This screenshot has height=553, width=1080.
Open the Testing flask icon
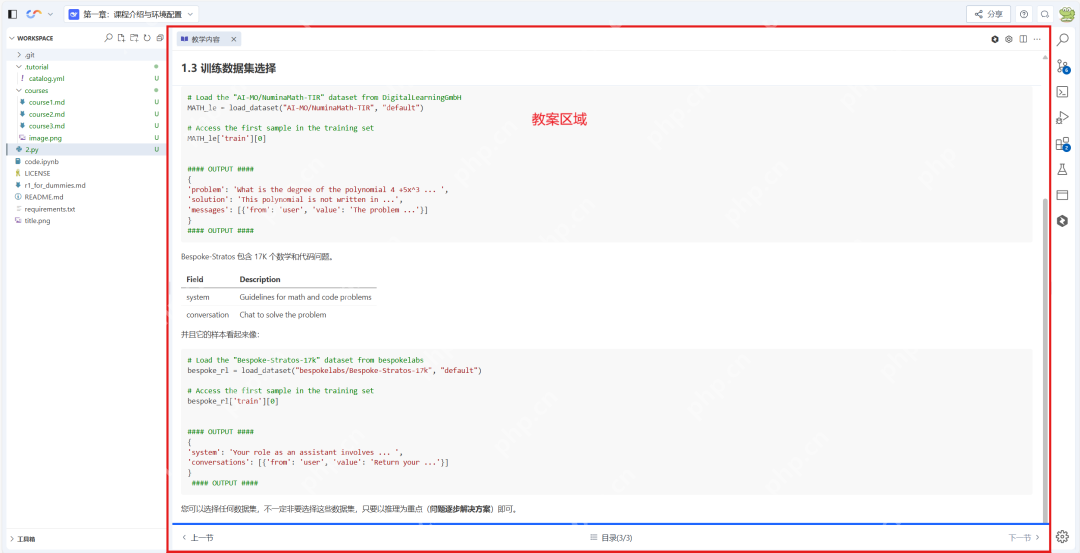click(1063, 169)
